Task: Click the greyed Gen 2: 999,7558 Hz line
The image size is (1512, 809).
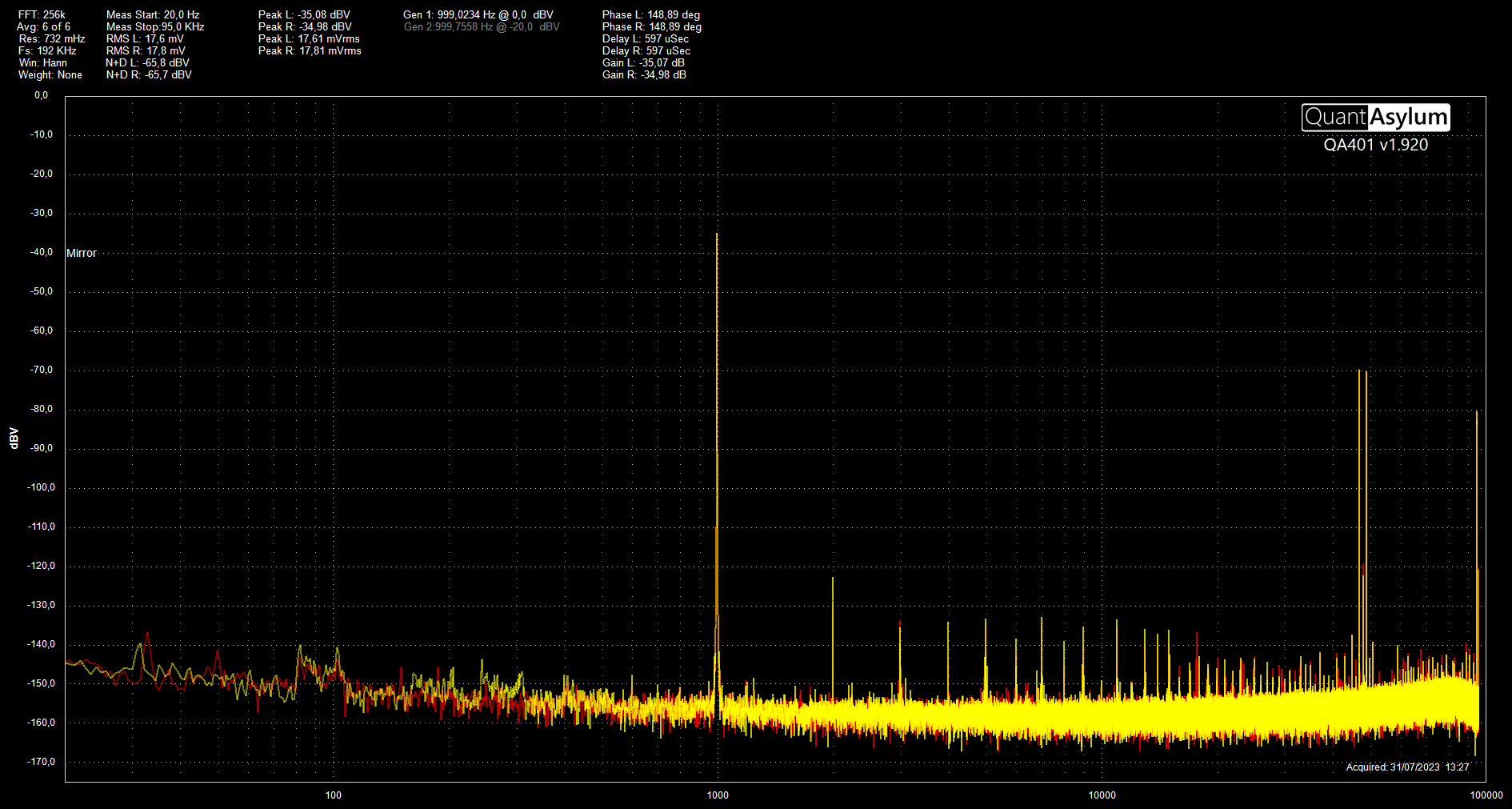Action: click(482, 26)
